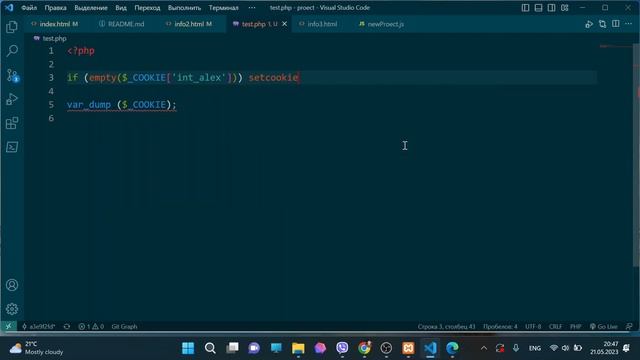Click the remote window indicator in status bar
This screenshot has height=360, width=640.
9,327
